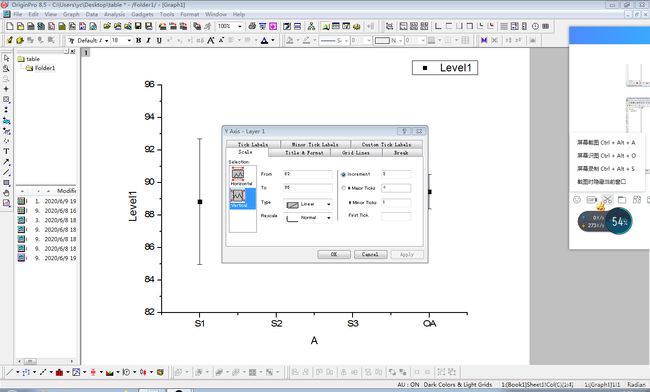Click the Ctrl + Alt + A screenshot menu entry
This screenshot has width=650, height=392.
pyautogui.click(x=606, y=143)
